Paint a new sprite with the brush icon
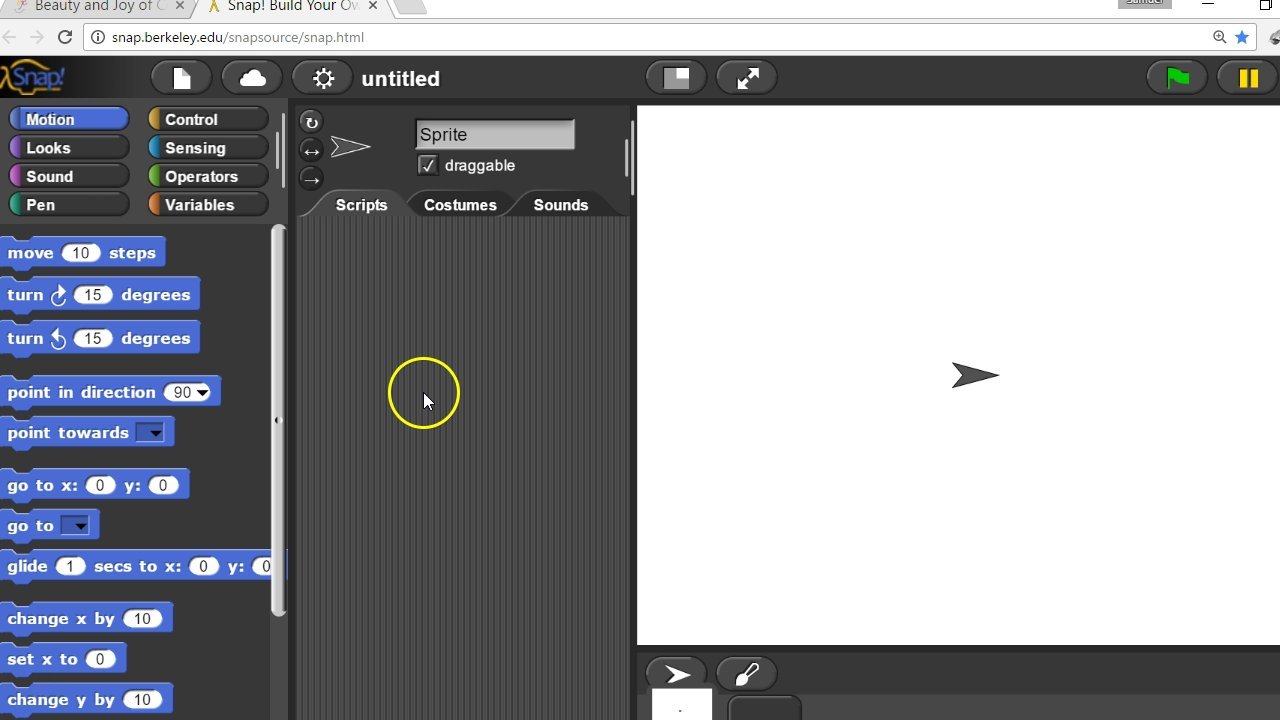This screenshot has width=1280, height=720. tap(747, 673)
